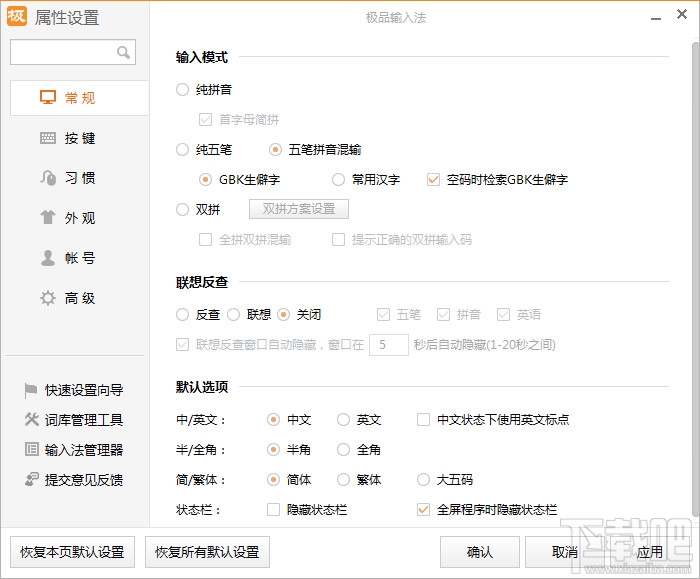
Task: Open 快速设置向导 link
Action: tap(84, 390)
